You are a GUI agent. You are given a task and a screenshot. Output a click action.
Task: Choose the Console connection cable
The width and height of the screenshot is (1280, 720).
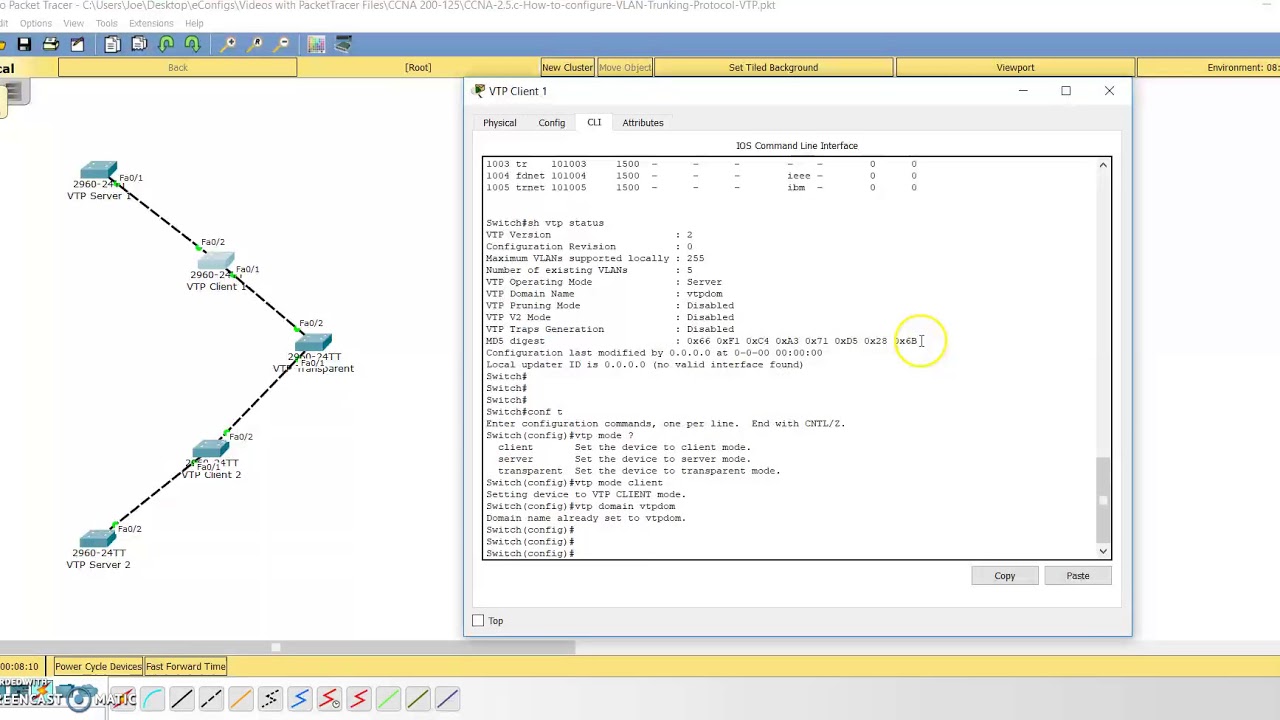coord(152,698)
